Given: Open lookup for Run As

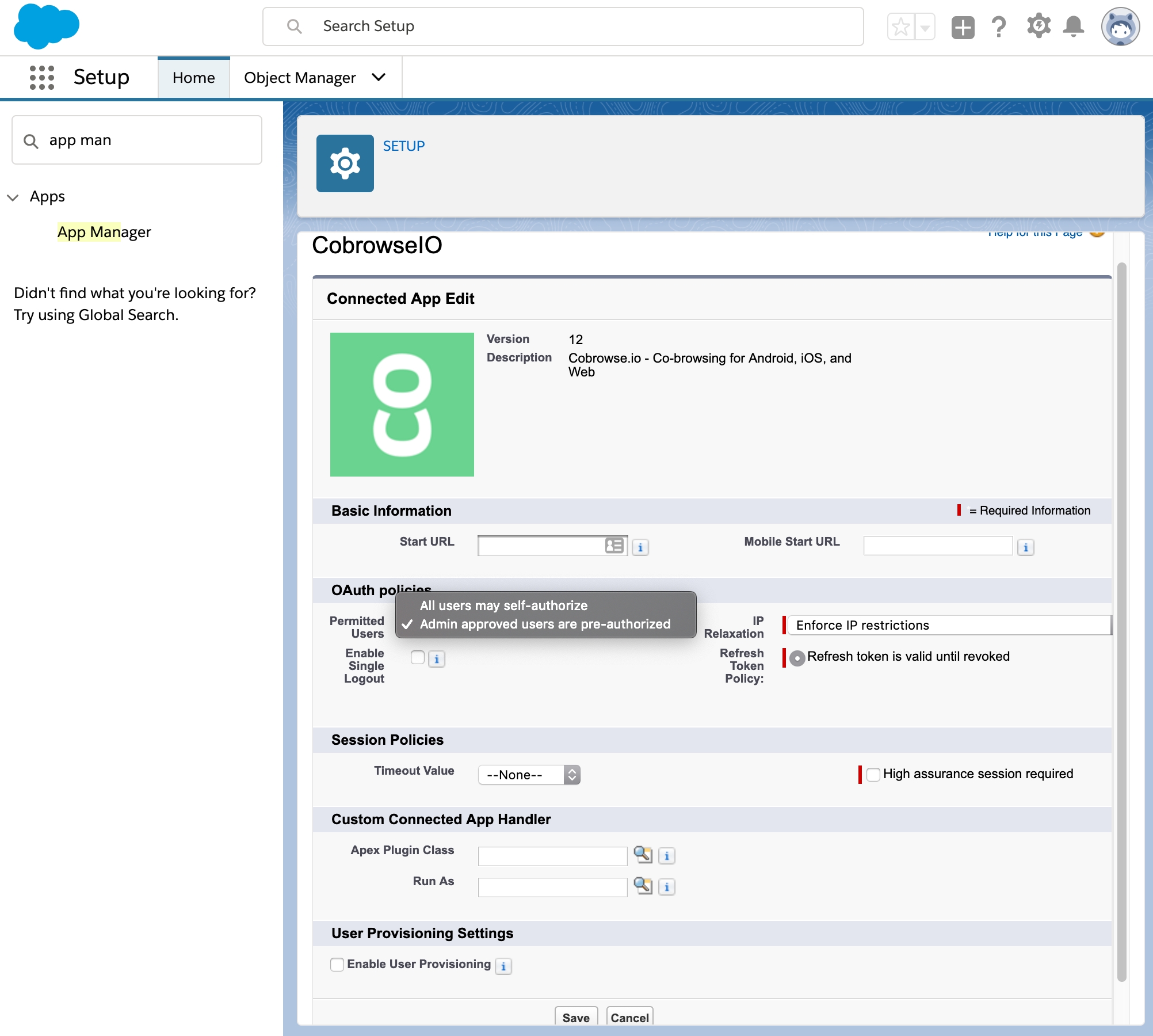Looking at the screenshot, I should (x=643, y=886).
